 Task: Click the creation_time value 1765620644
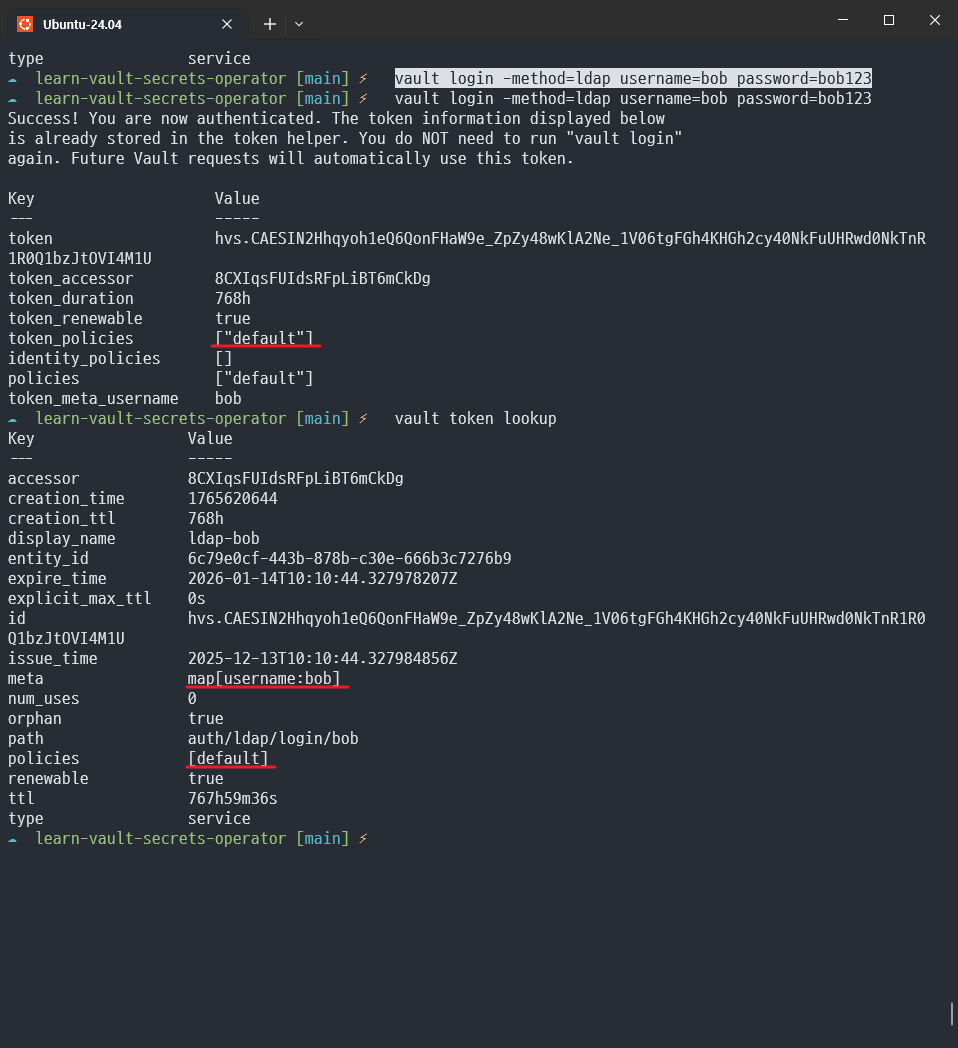coord(233,499)
